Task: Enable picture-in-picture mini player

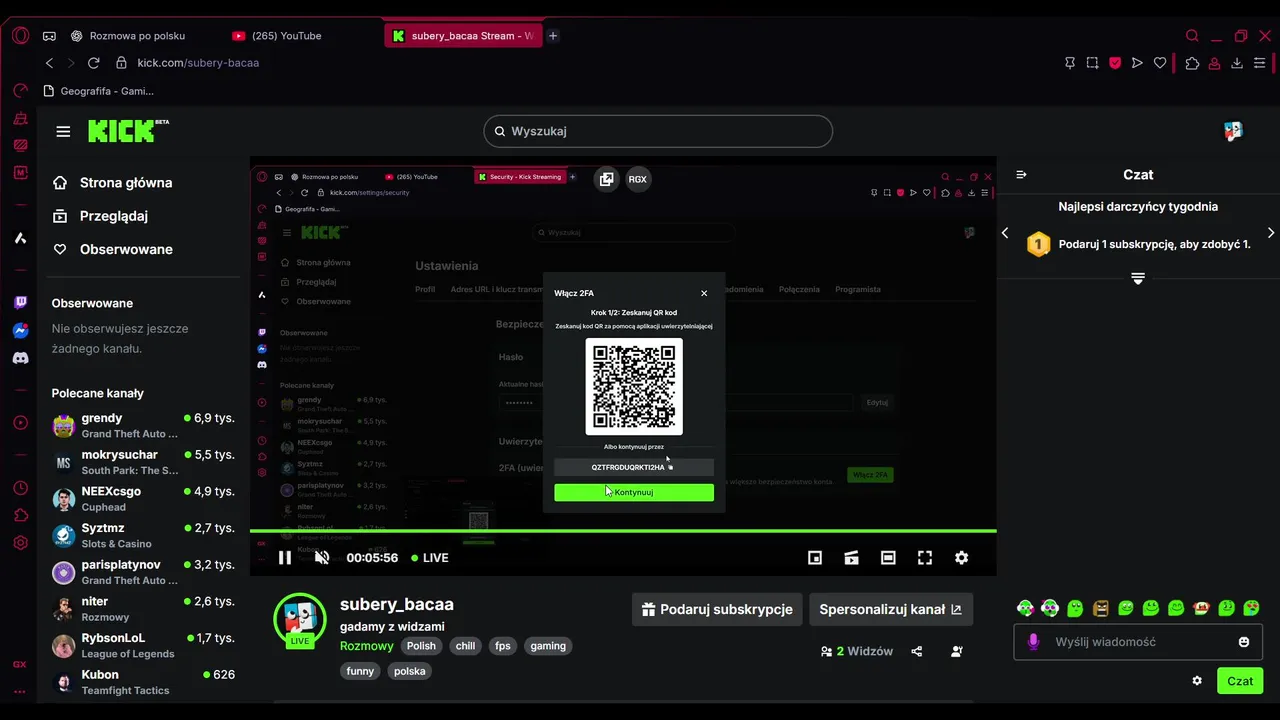Action: pos(815,558)
